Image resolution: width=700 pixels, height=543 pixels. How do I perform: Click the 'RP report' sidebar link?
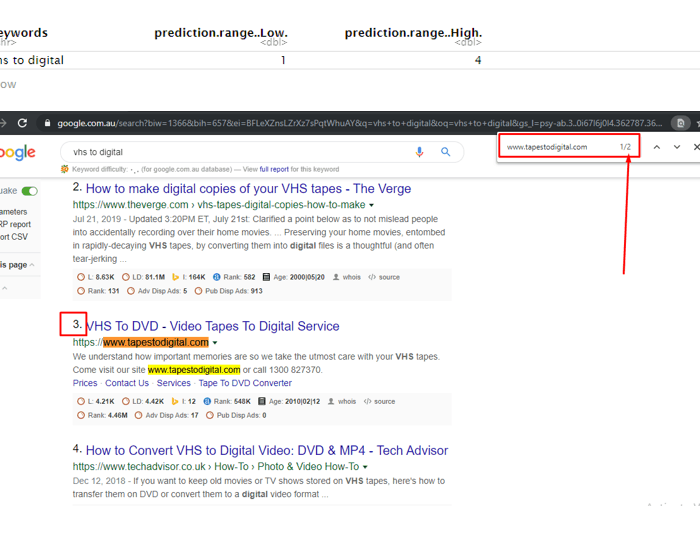click(16, 224)
